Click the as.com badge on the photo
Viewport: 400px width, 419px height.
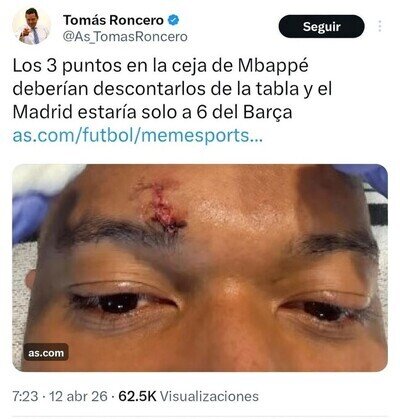46,352
